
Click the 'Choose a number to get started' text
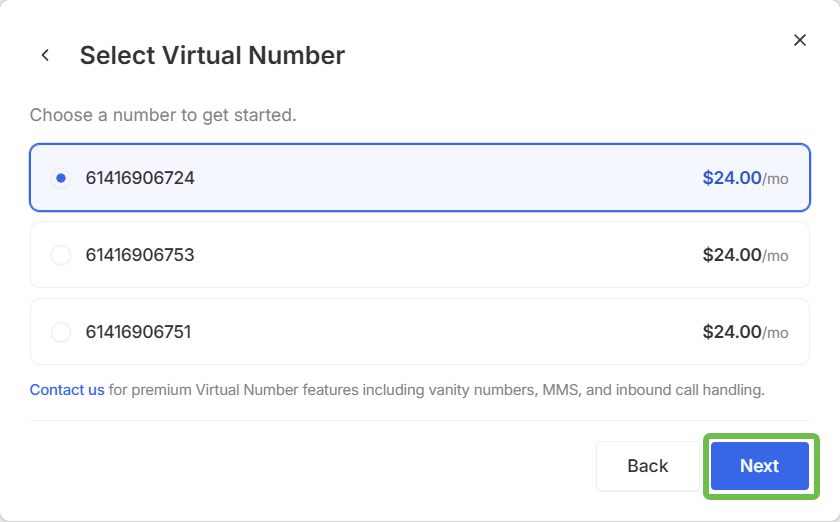(x=163, y=115)
